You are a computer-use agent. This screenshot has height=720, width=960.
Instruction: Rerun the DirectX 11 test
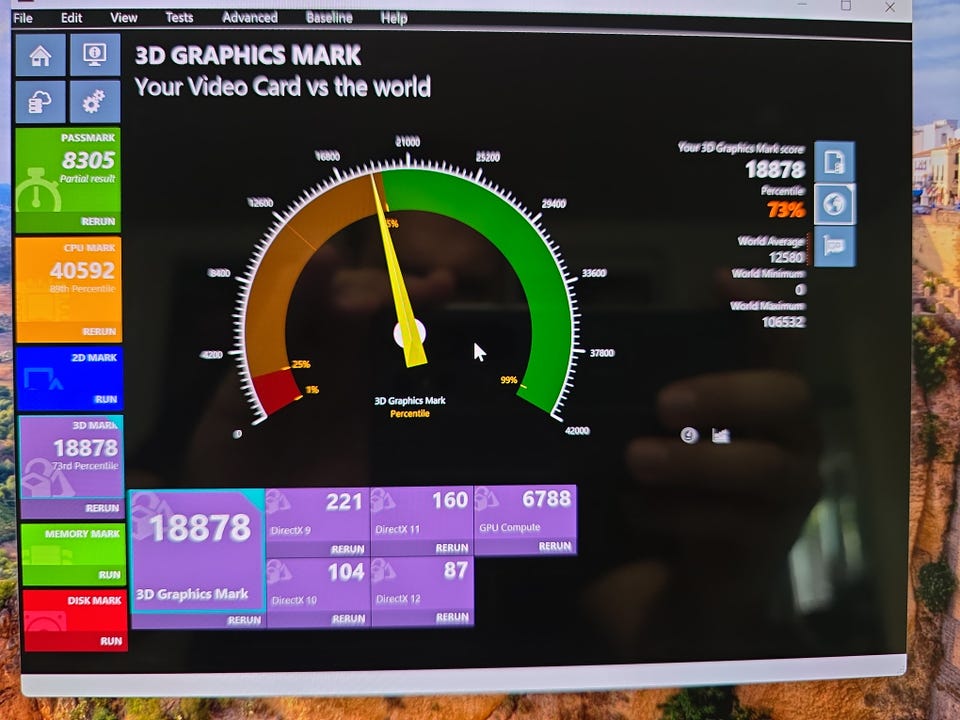point(452,548)
